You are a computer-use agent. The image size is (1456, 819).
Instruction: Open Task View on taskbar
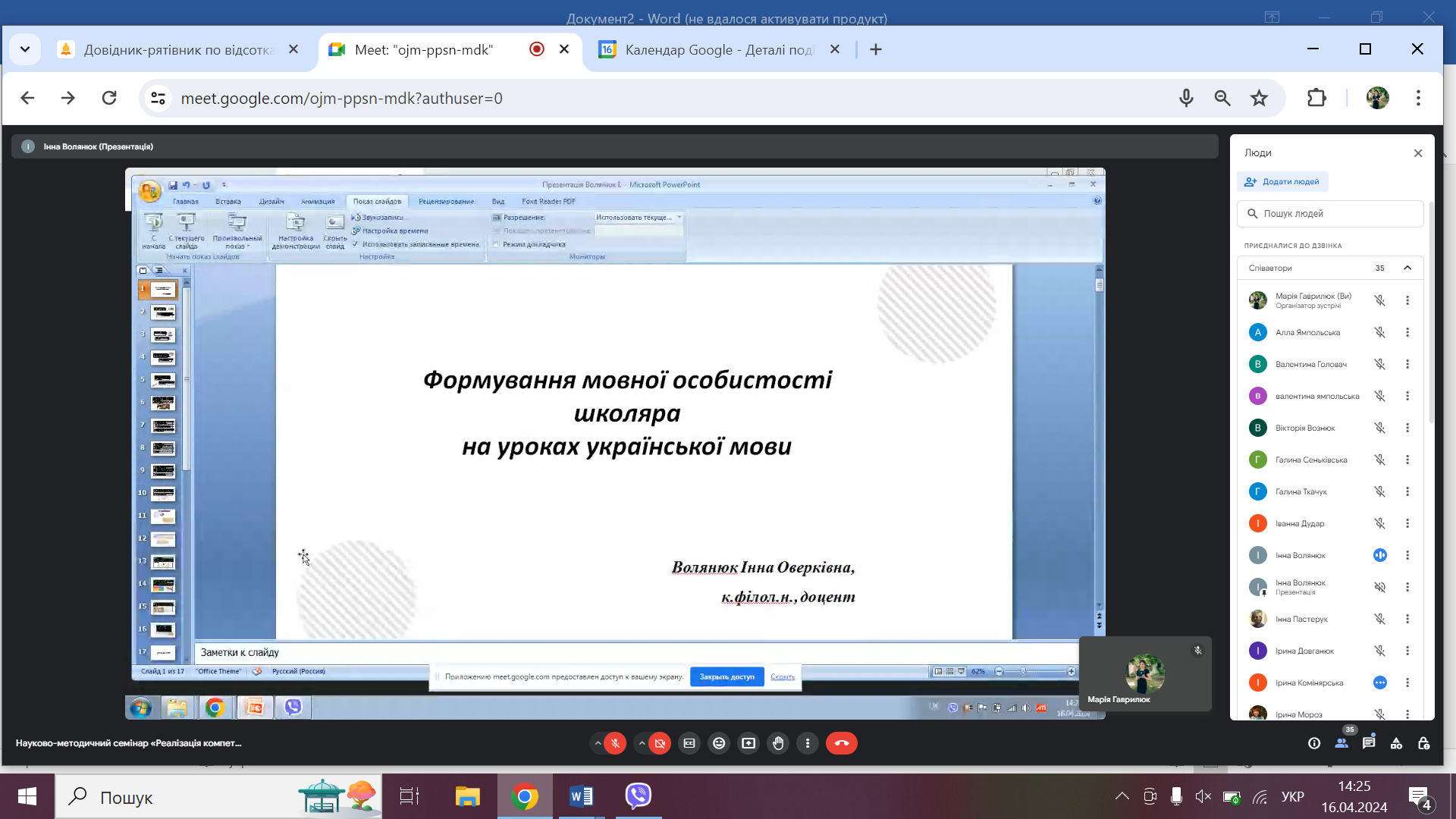pos(409,796)
